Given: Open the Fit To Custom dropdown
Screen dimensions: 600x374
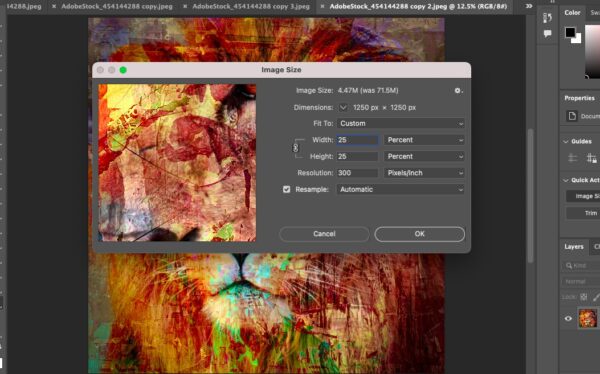Looking at the screenshot, I should pos(401,124).
